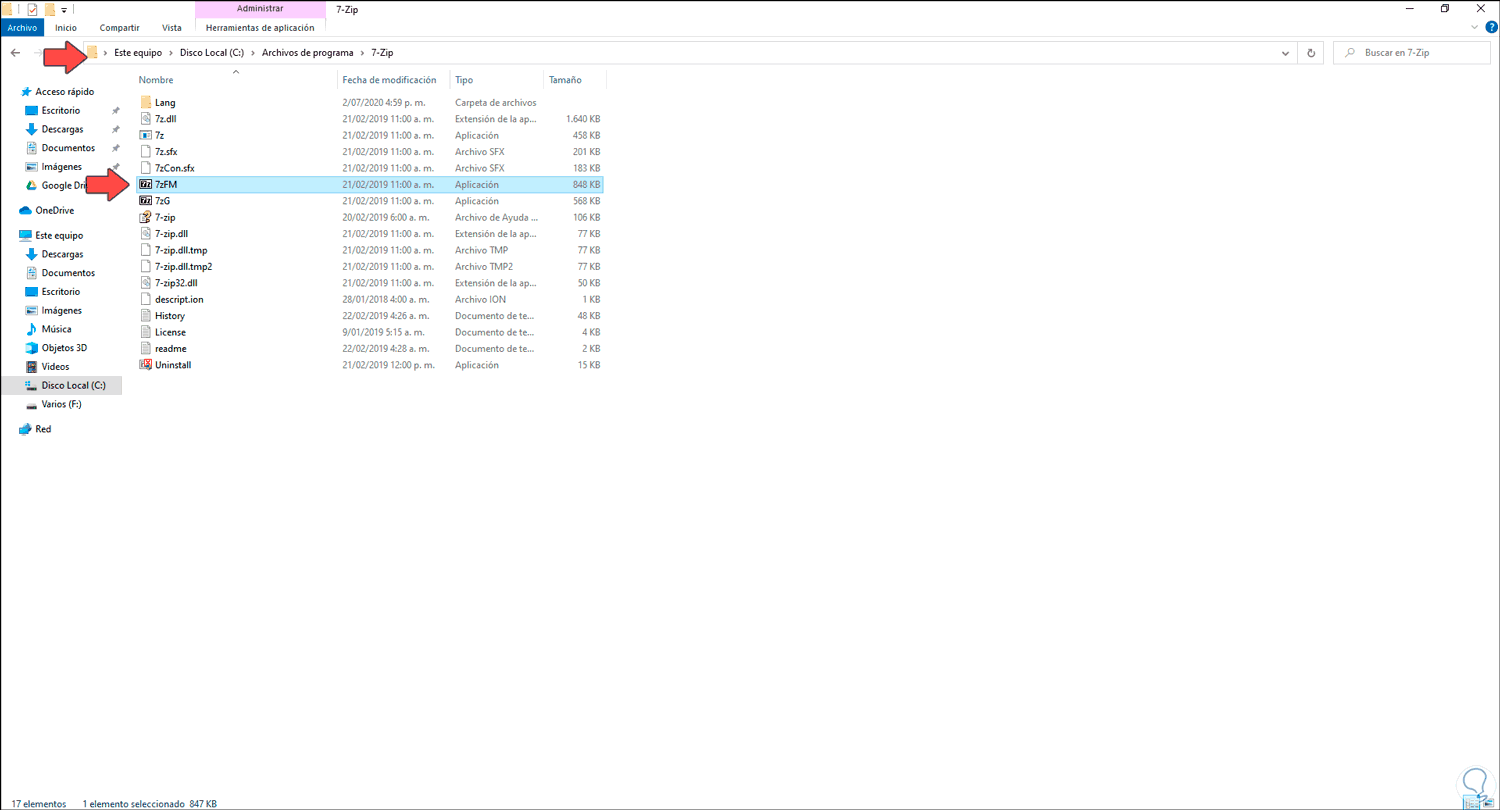The image size is (1500, 810).
Task: Select the 7zCon.sfx file icon
Action: [x=146, y=168]
